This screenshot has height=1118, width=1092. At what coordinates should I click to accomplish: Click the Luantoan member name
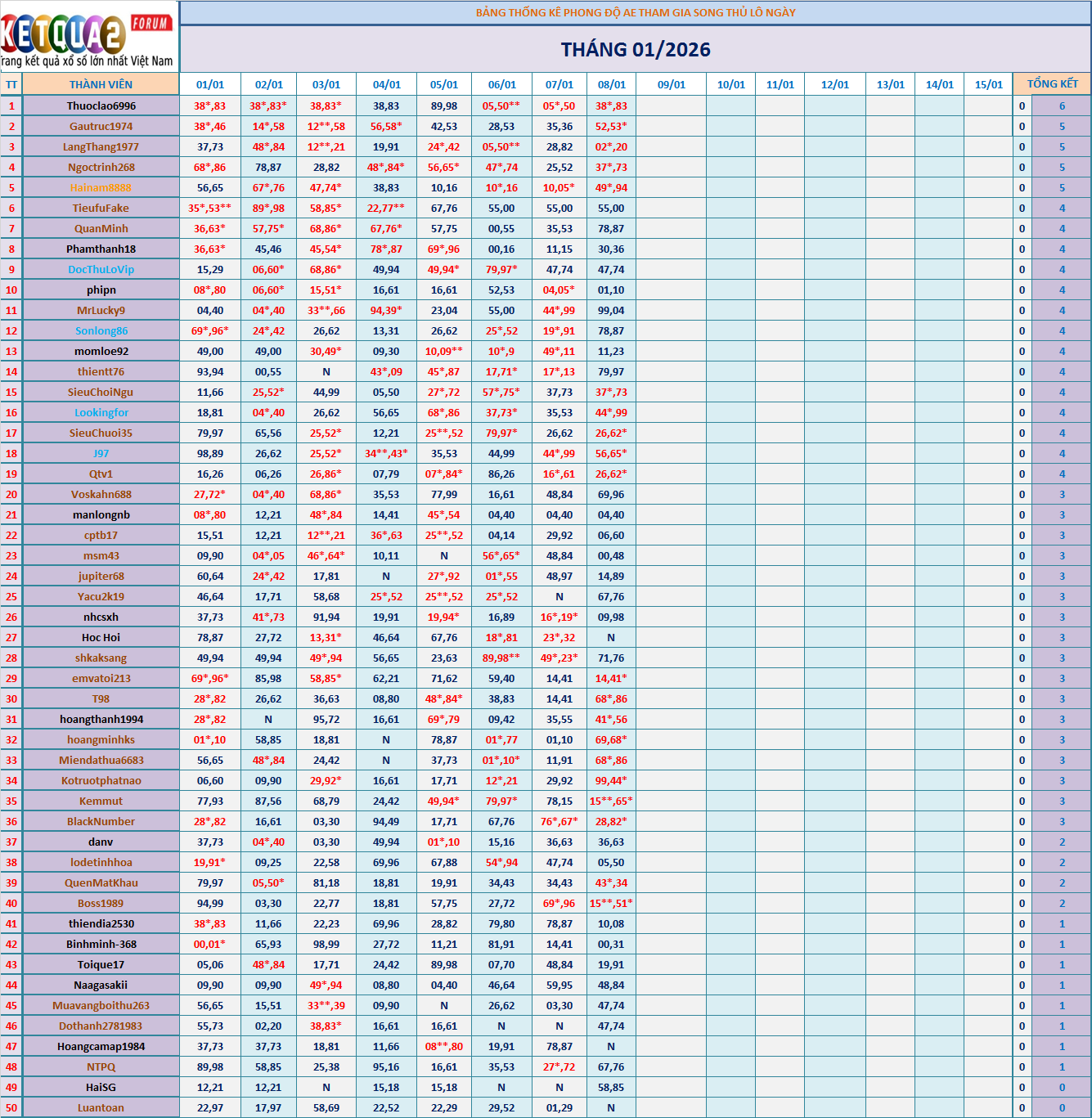[101, 1107]
